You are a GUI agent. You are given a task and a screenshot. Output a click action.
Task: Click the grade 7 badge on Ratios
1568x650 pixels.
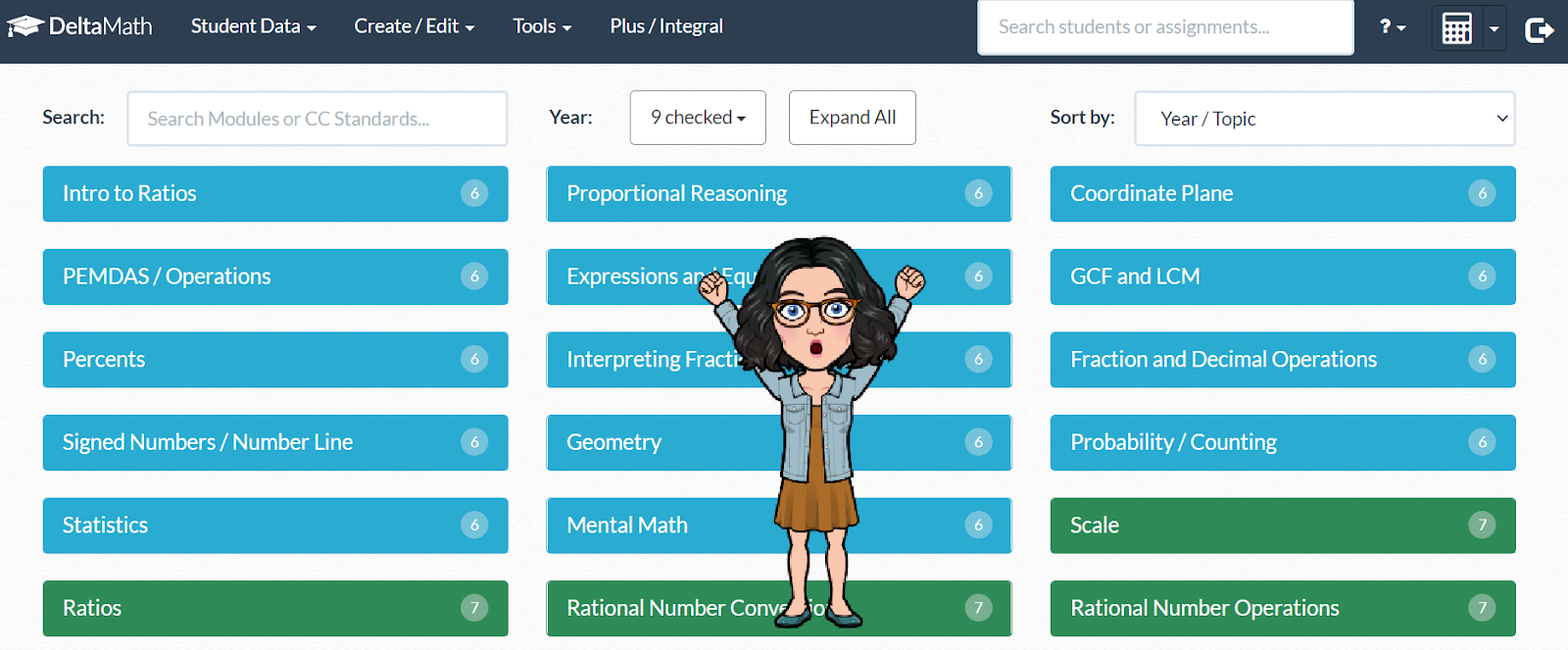point(474,608)
